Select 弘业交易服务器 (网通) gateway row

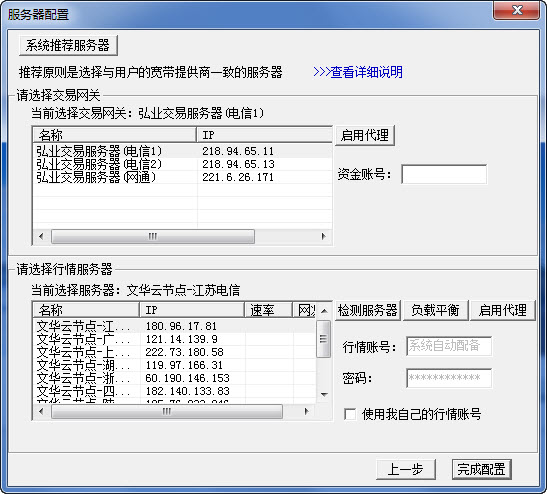coord(182,177)
